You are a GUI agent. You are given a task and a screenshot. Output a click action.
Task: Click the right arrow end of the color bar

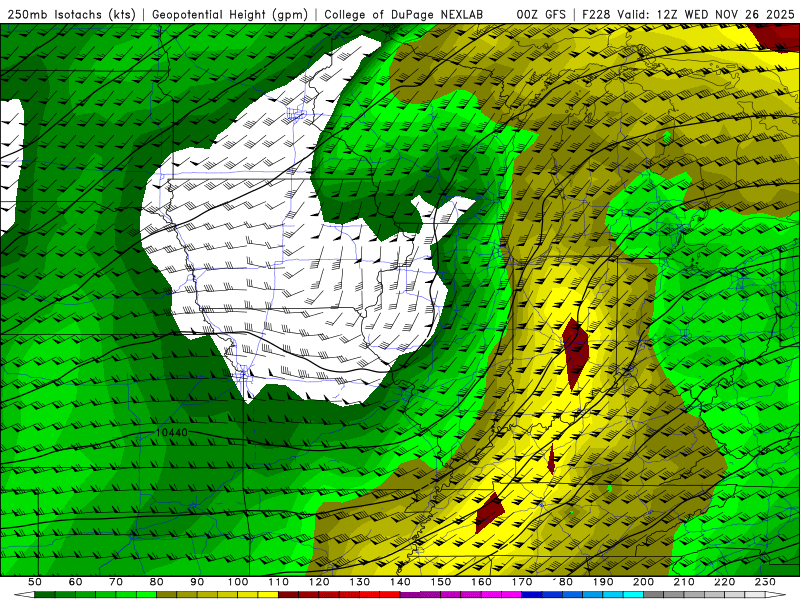[776, 595]
